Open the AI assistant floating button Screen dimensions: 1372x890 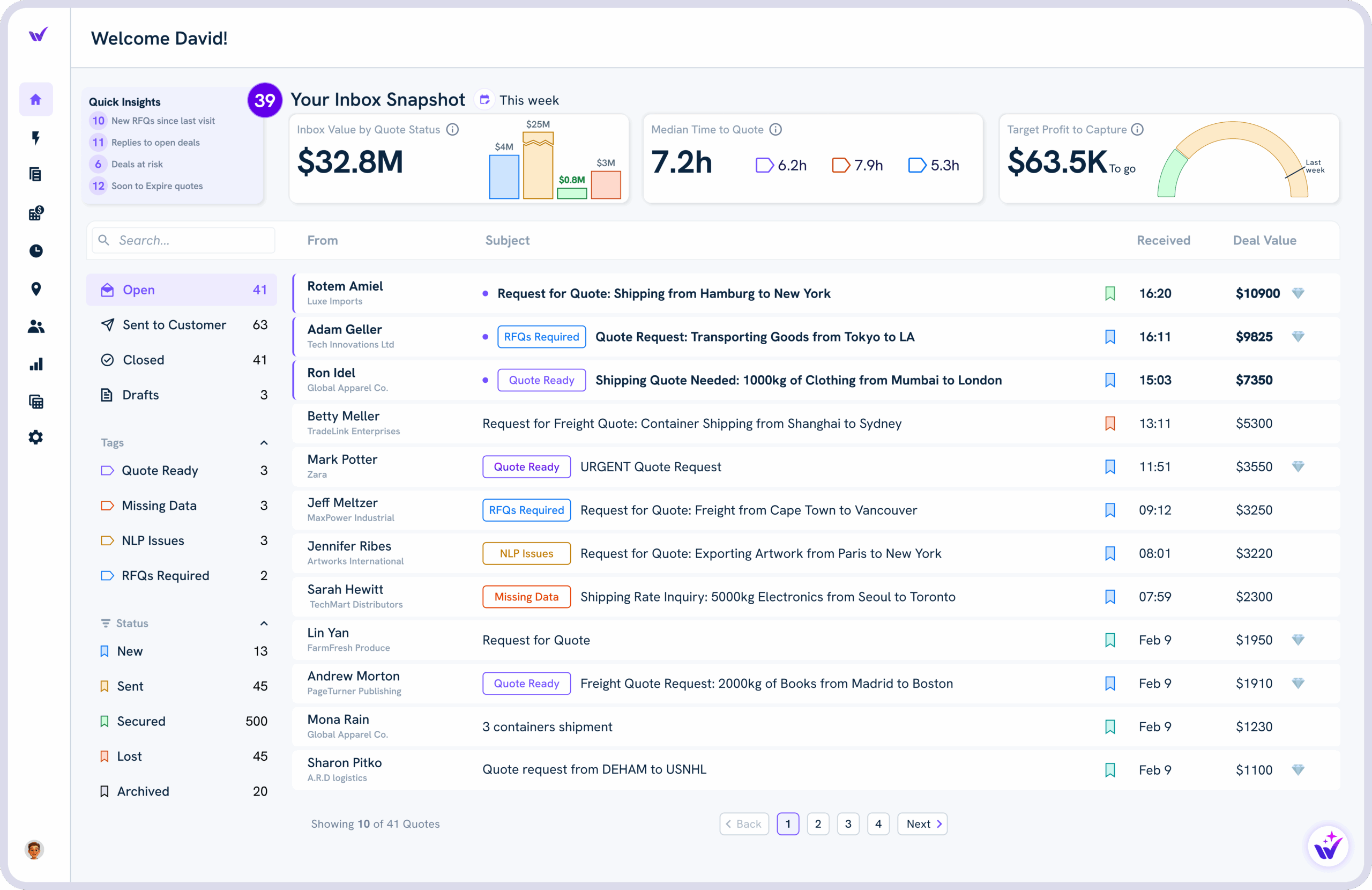1327,846
